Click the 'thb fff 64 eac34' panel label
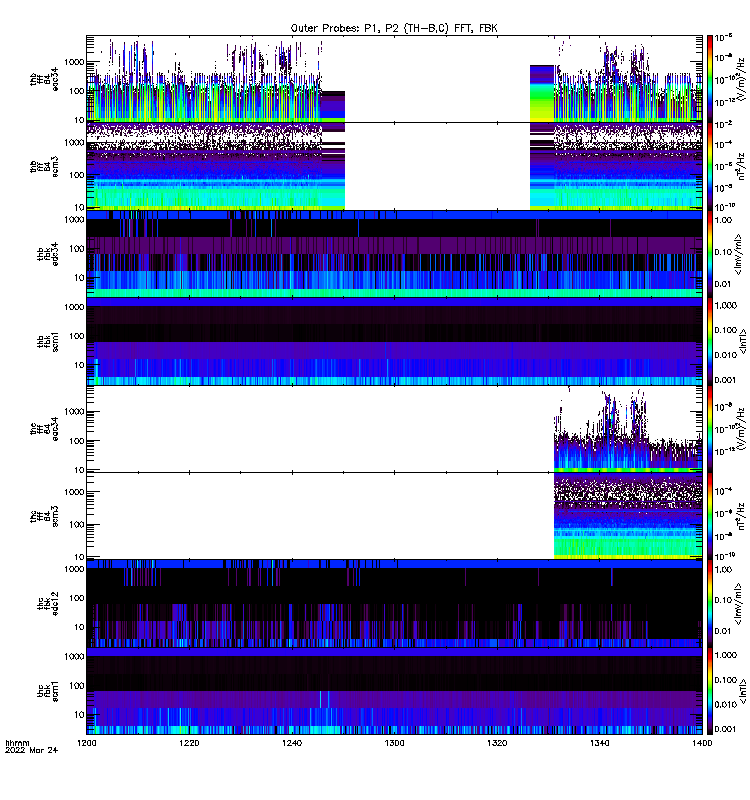This screenshot has width=750, height=800. point(44,79)
